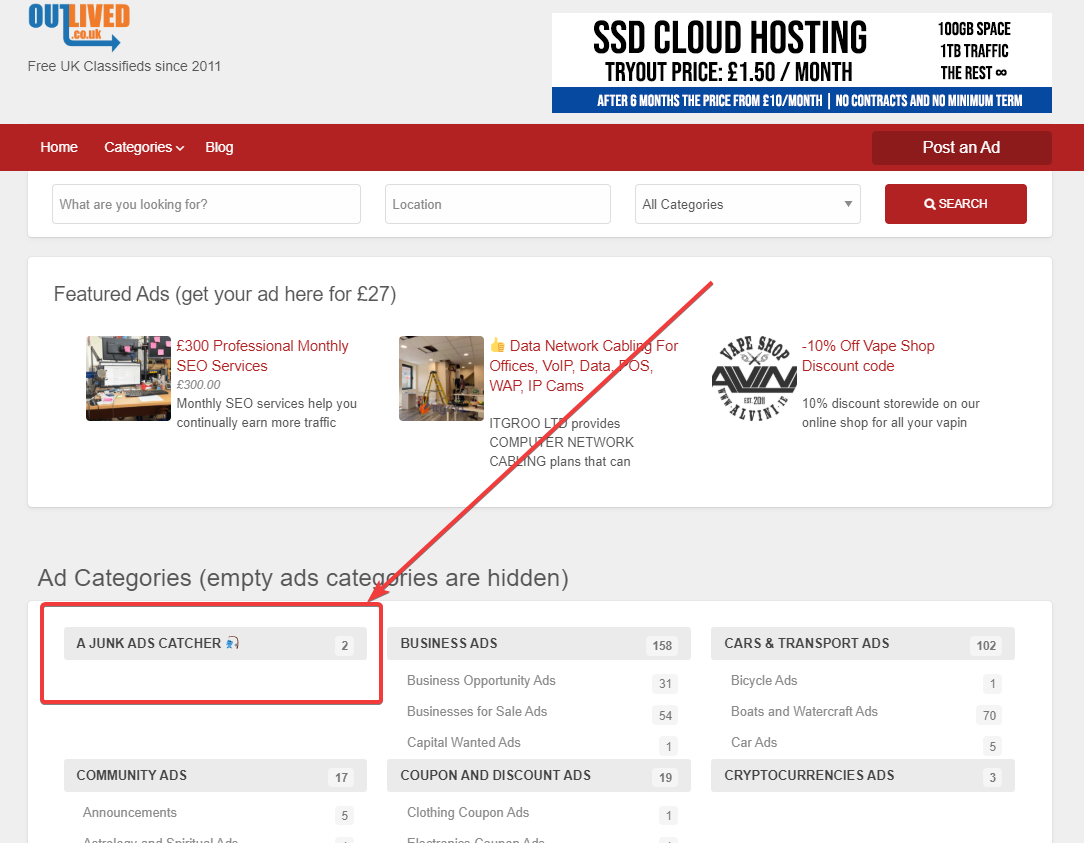Viewport: 1084px width, 843px height.
Task: Focus the 'What are you looking for?' field
Action: pos(206,204)
